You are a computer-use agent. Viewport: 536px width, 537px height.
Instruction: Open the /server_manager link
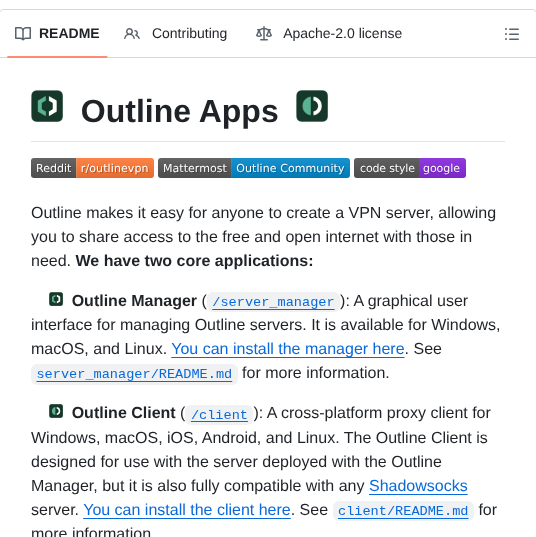tap(273, 302)
